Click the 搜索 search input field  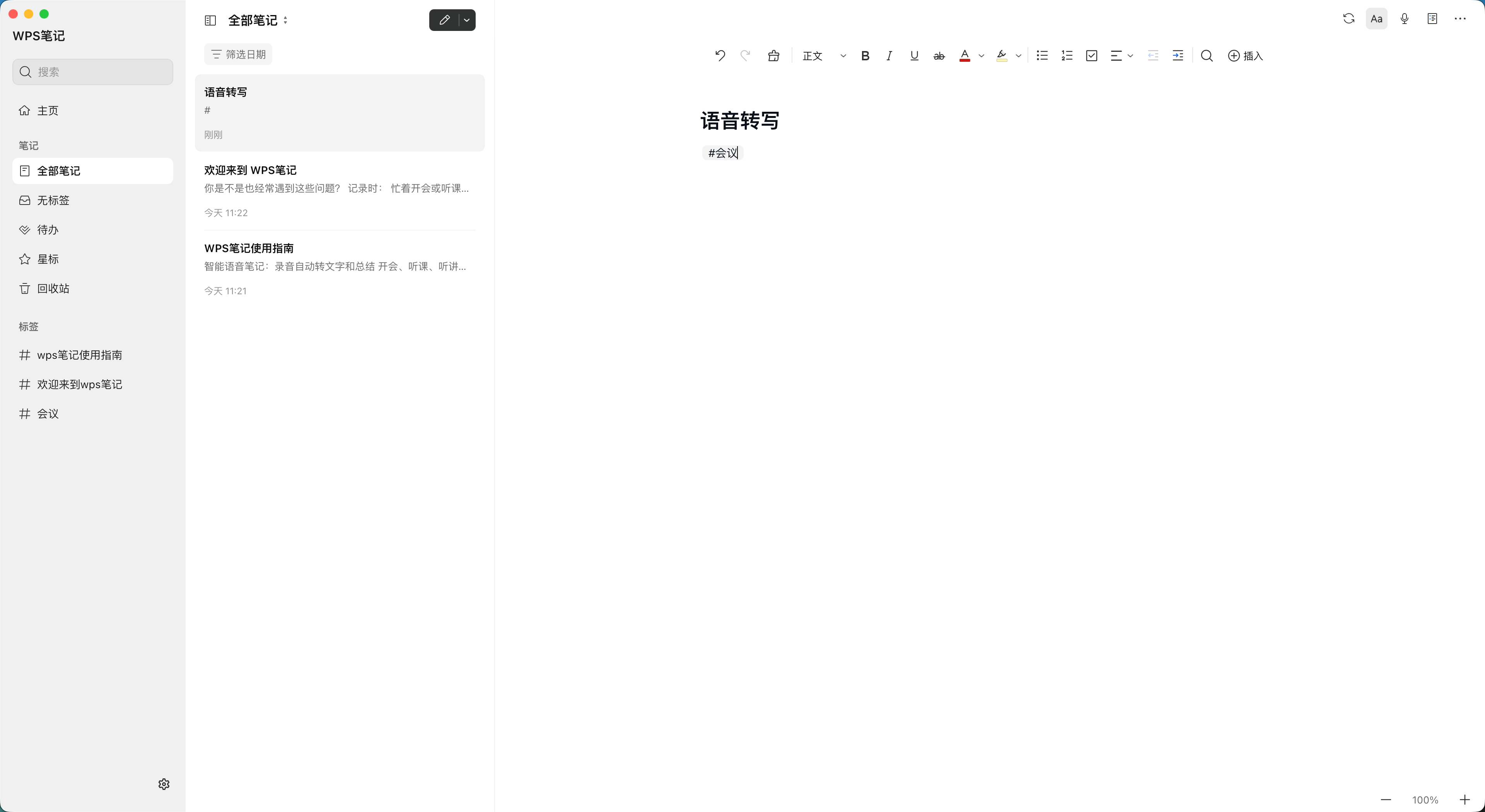(92, 72)
